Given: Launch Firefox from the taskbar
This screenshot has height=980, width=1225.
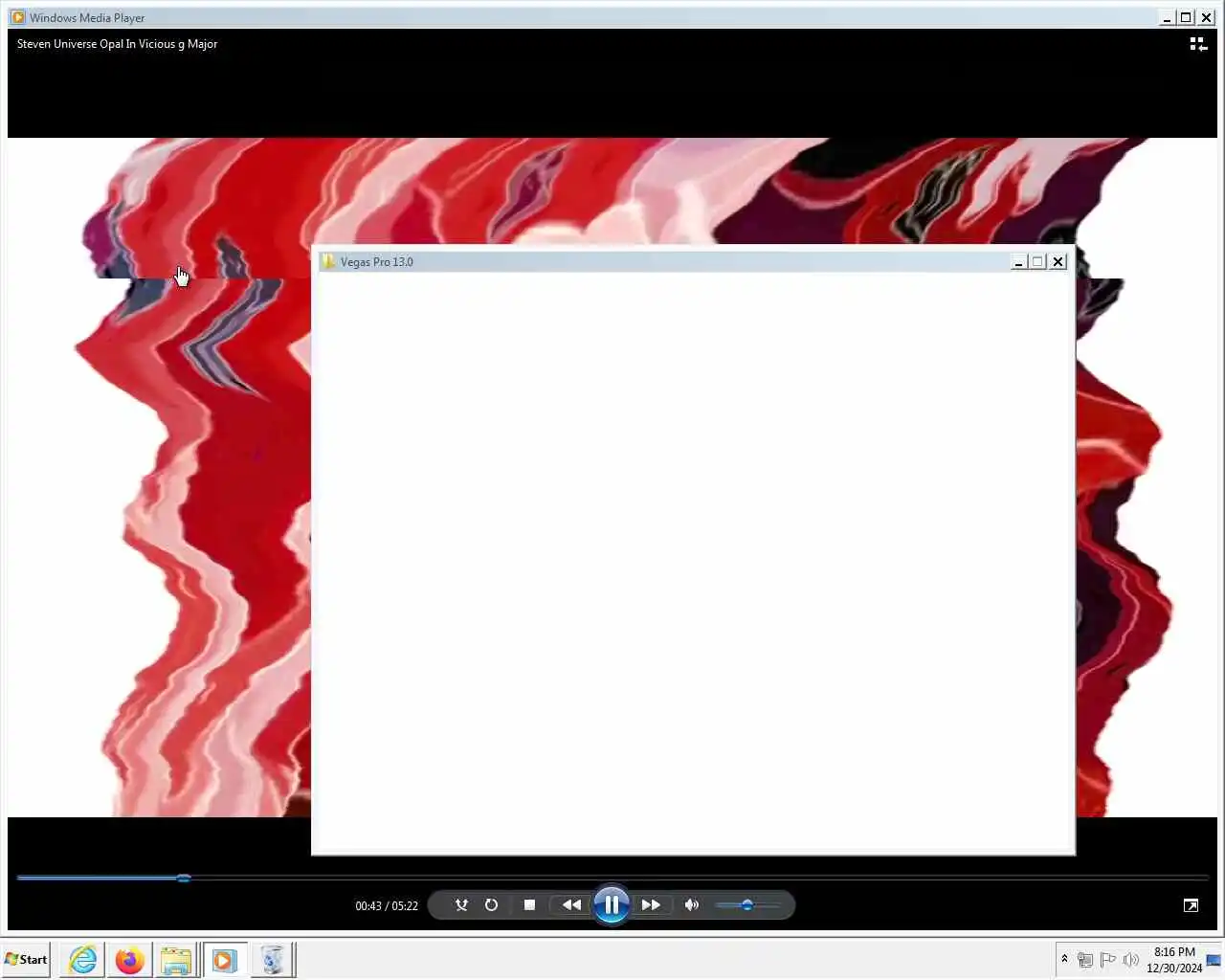Looking at the screenshot, I should coord(129,959).
